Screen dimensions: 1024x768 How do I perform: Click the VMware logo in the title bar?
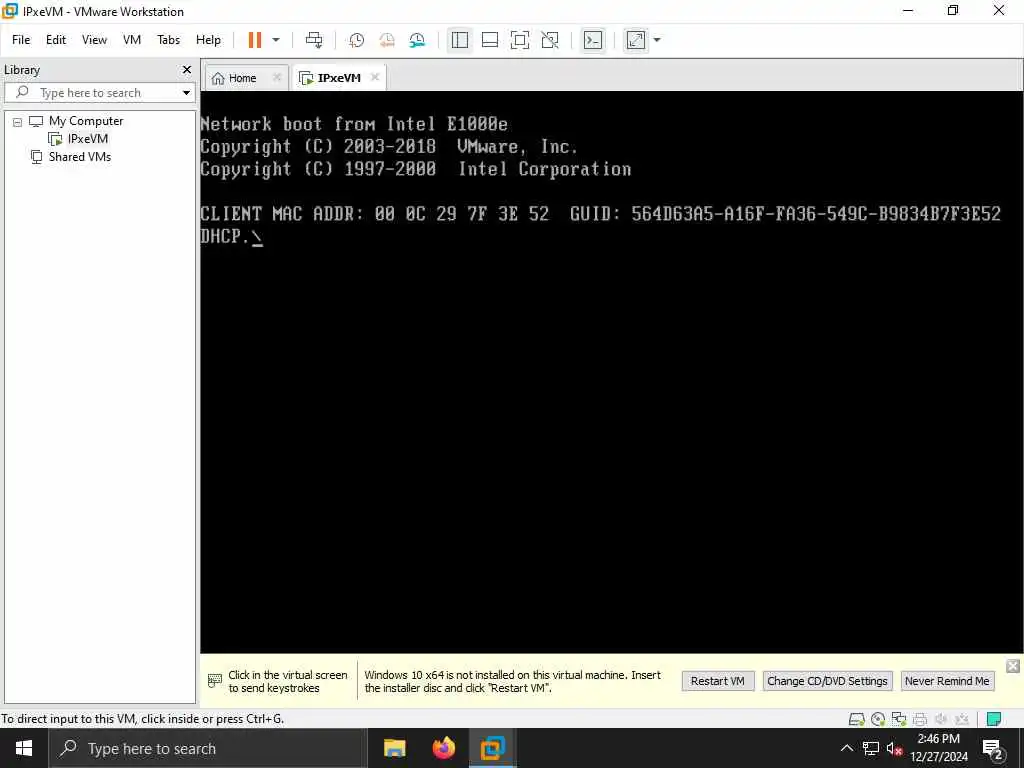(10, 11)
